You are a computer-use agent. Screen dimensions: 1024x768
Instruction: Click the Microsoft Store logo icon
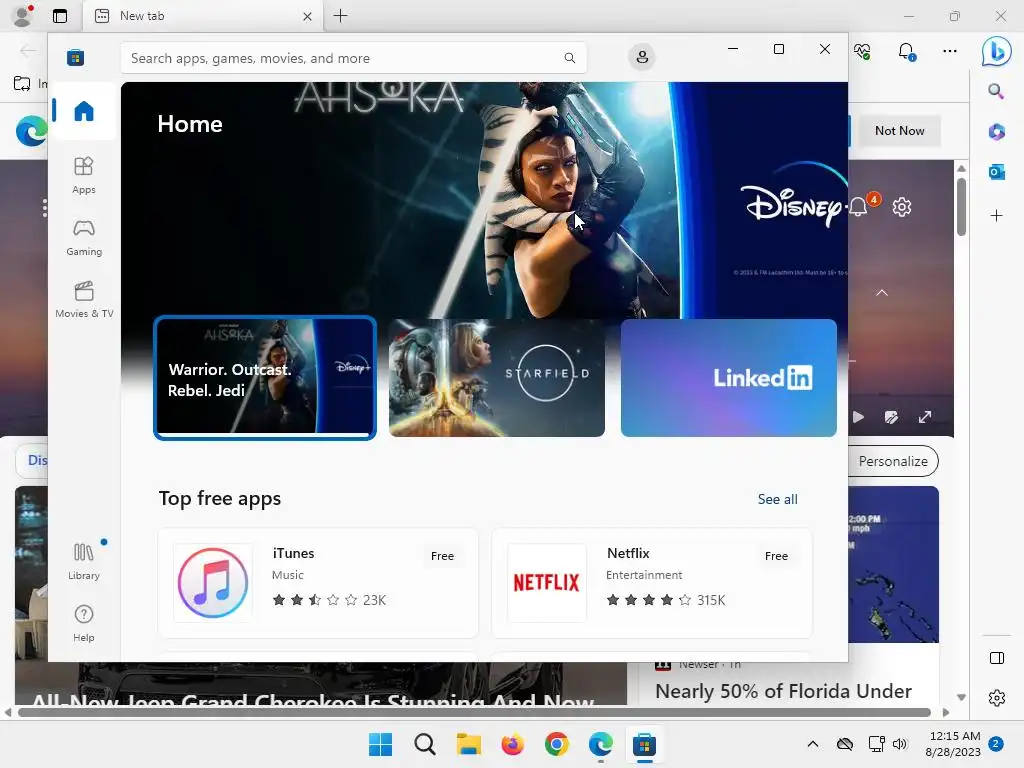click(x=75, y=57)
